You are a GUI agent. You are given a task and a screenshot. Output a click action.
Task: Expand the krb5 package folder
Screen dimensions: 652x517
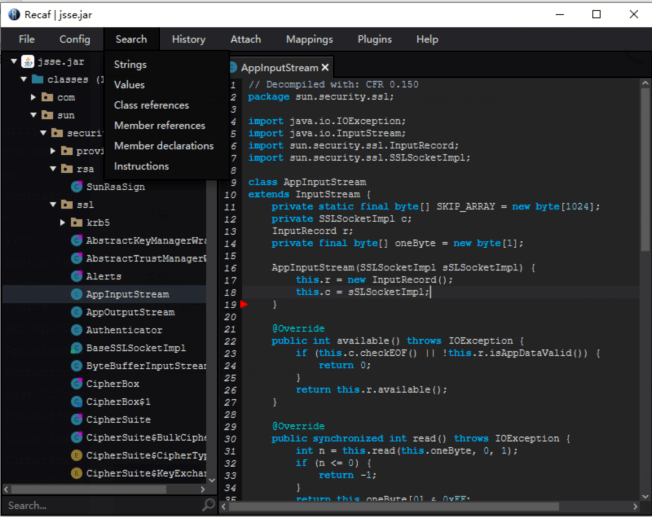pyautogui.click(x=62, y=222)
